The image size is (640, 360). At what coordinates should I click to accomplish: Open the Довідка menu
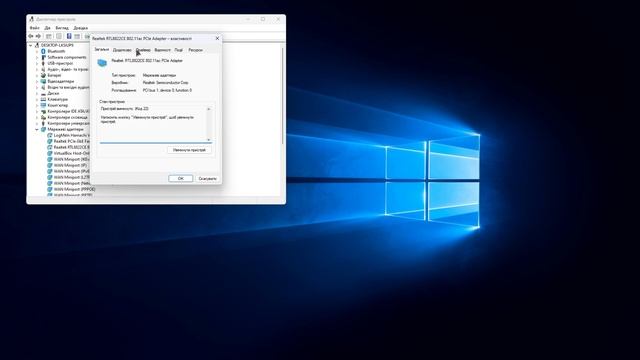pos(81,28)
